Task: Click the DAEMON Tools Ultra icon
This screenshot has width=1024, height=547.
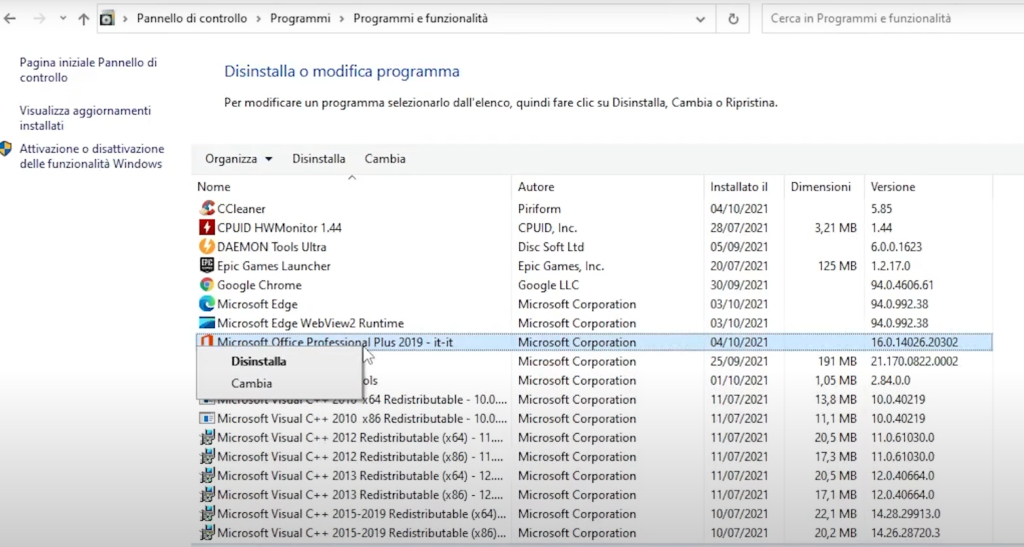Action: 207,246
